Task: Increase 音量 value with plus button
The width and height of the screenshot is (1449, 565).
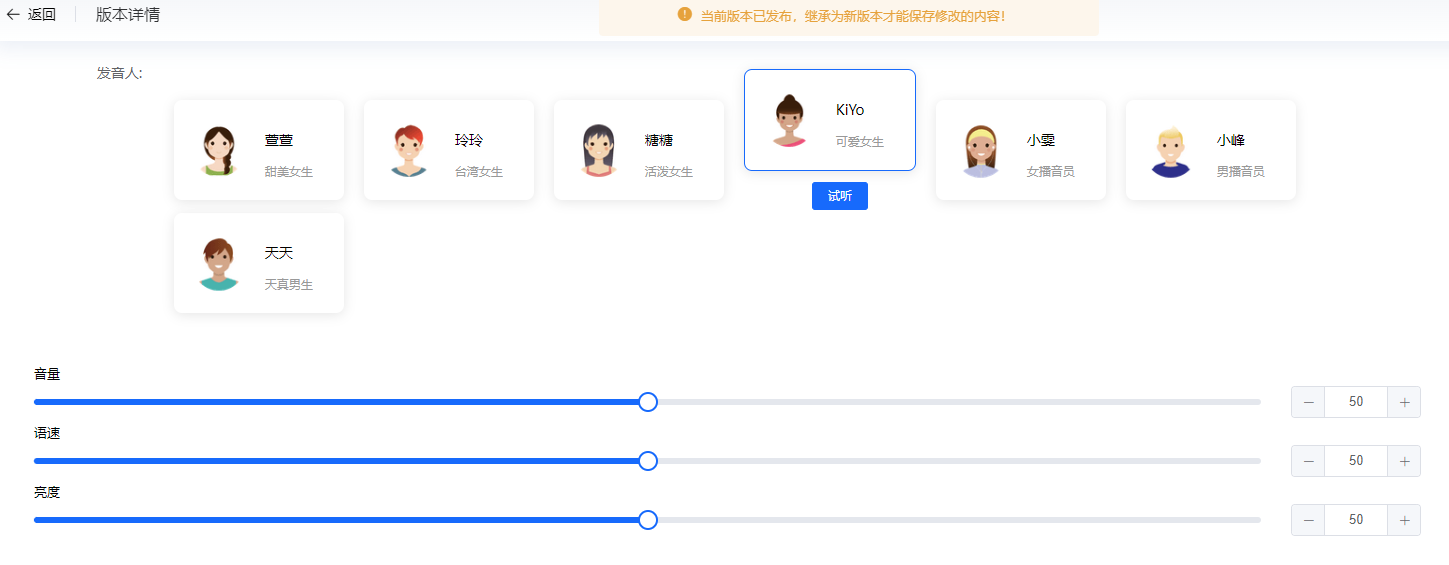Action: pyautogui.click(x=1404, y=402)
